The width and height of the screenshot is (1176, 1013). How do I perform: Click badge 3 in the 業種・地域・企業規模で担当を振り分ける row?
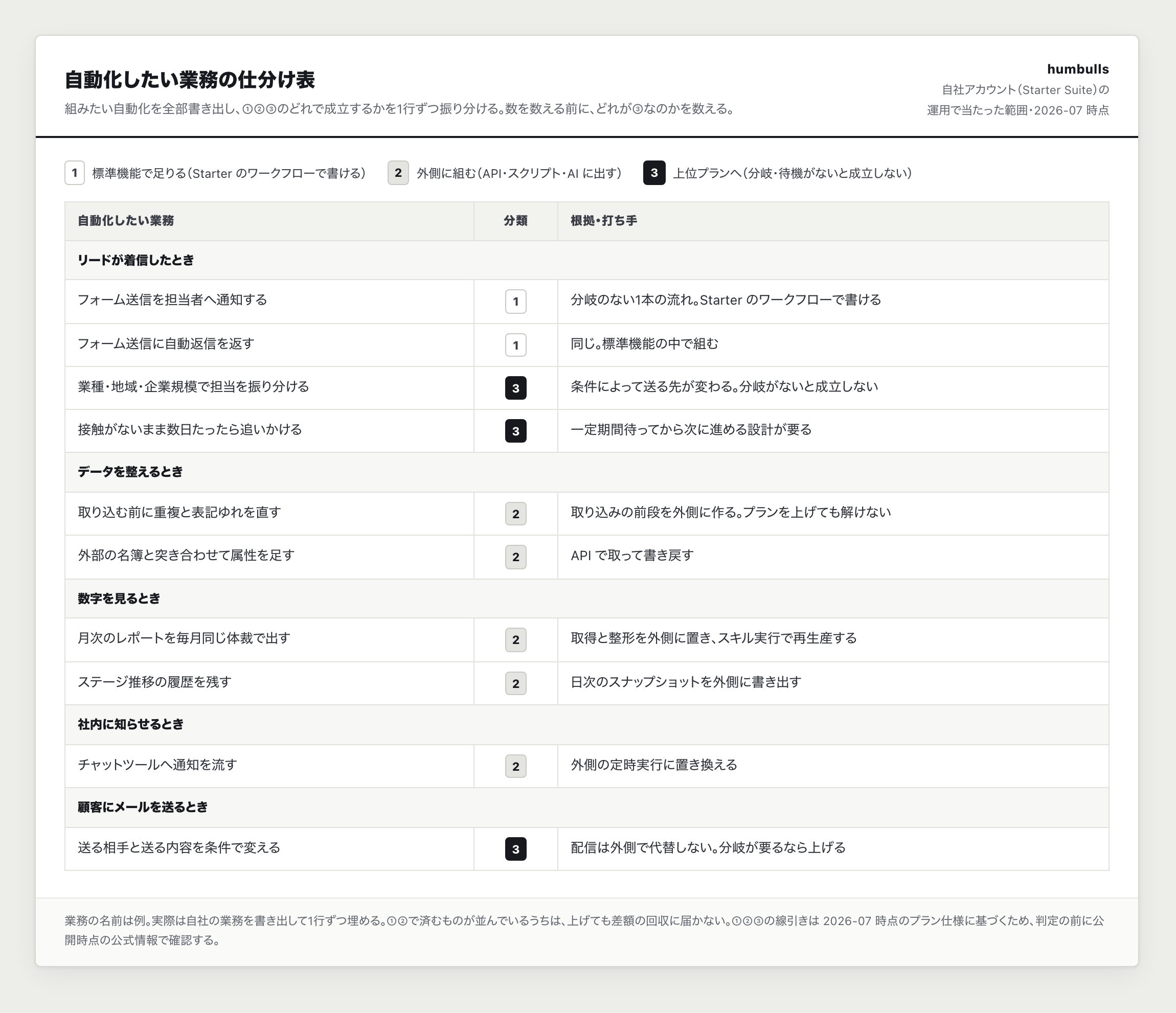coord(515,388)
